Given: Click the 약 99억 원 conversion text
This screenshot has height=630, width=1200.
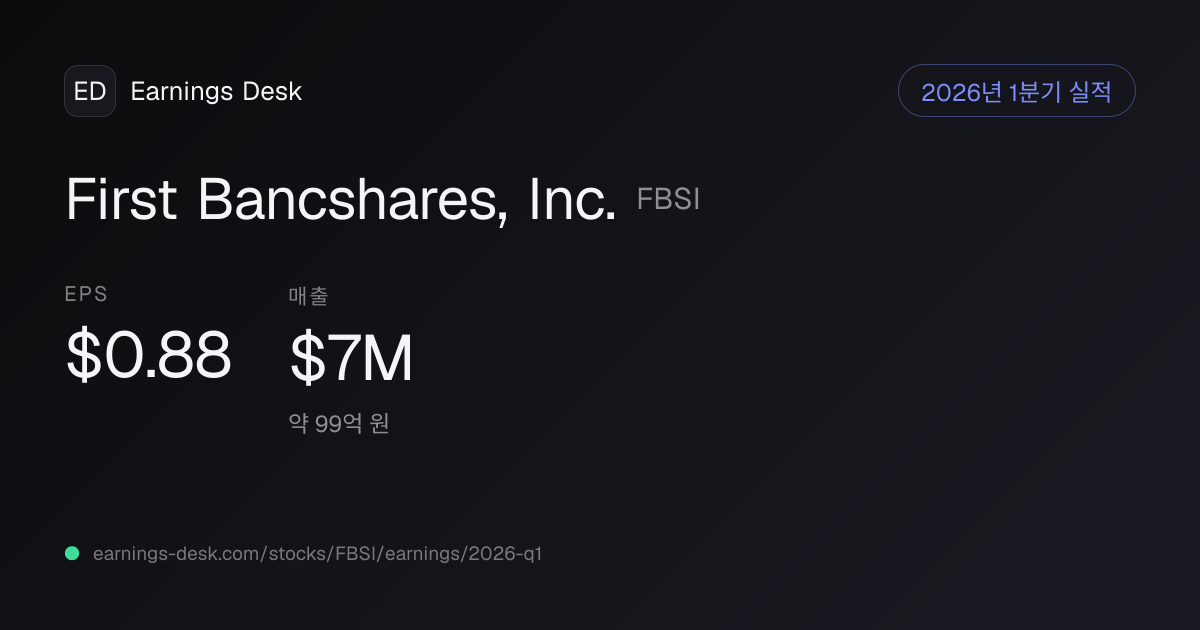Looking at the screenshot, I should pyautogui.click(x=339, y=424).
